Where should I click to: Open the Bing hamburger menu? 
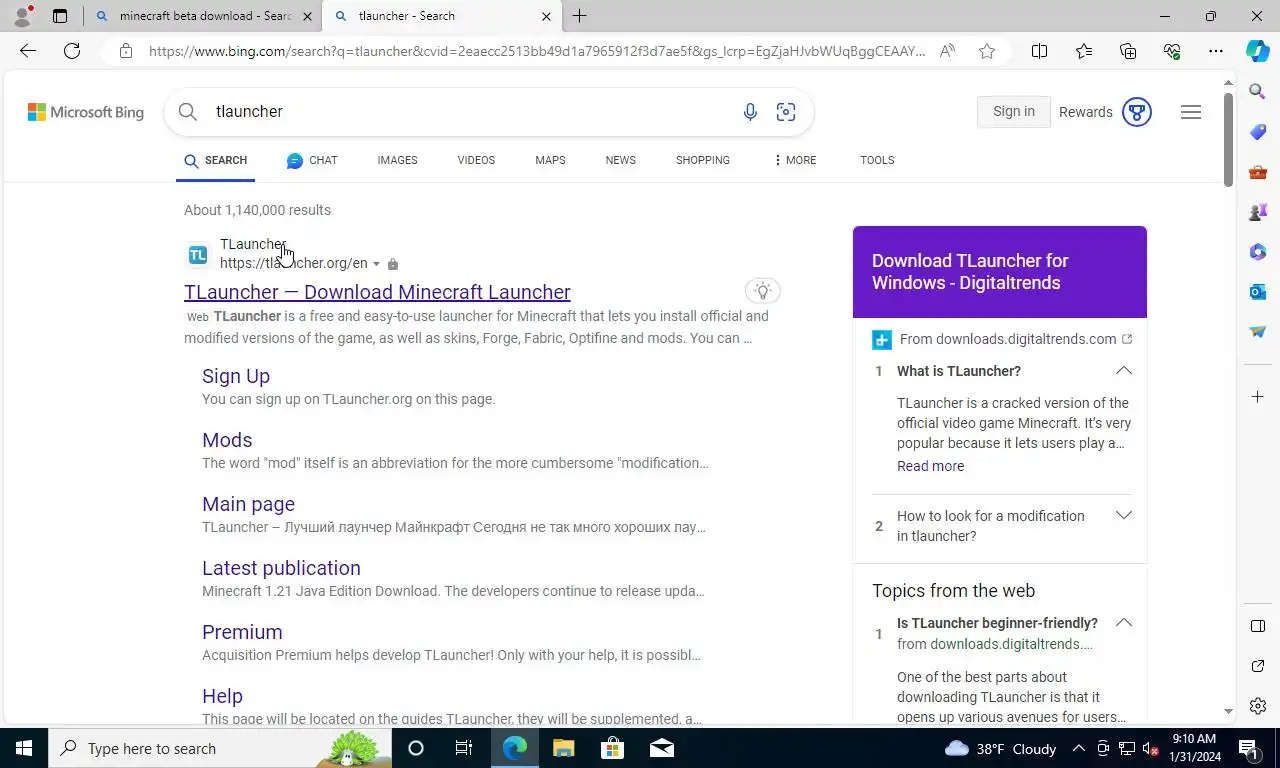pos(1191,112)
